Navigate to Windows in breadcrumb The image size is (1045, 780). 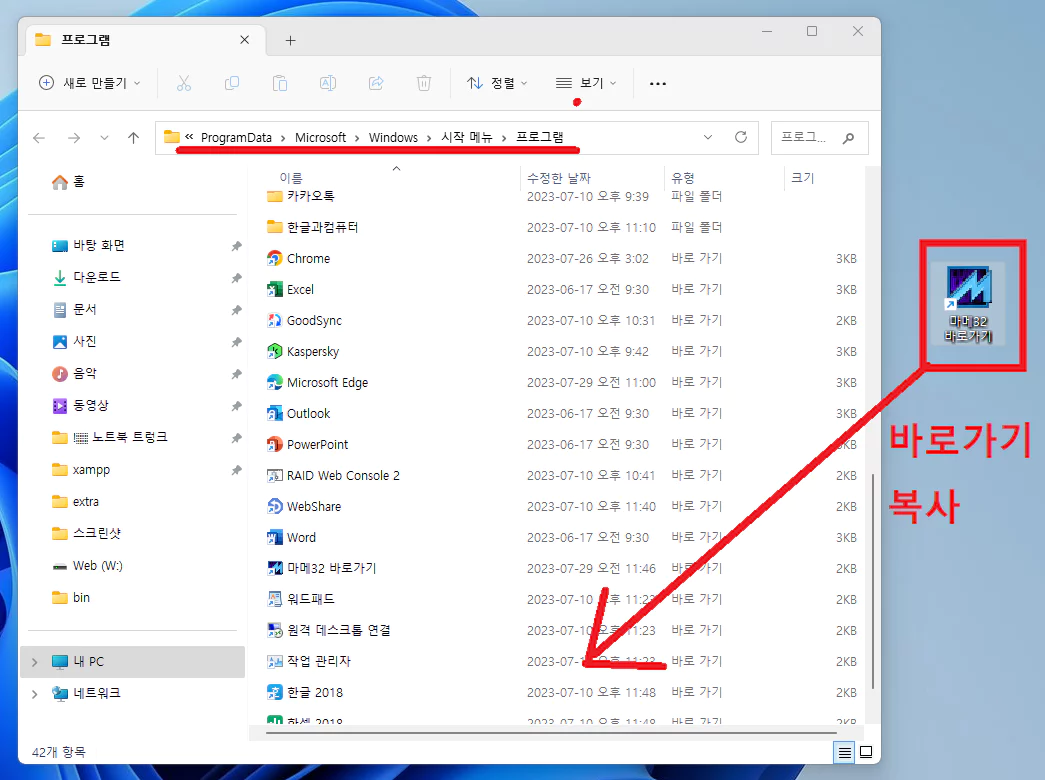point(393,137)
